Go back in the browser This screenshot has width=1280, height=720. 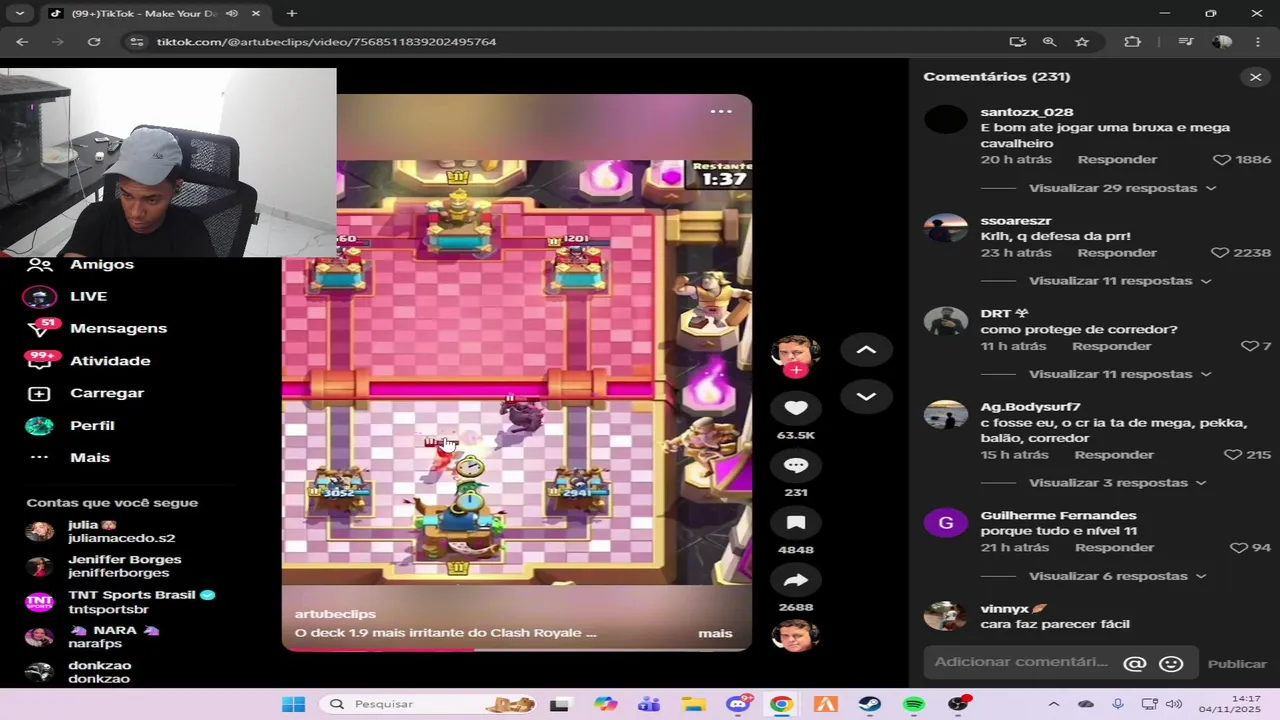click(x=22, y=42)
